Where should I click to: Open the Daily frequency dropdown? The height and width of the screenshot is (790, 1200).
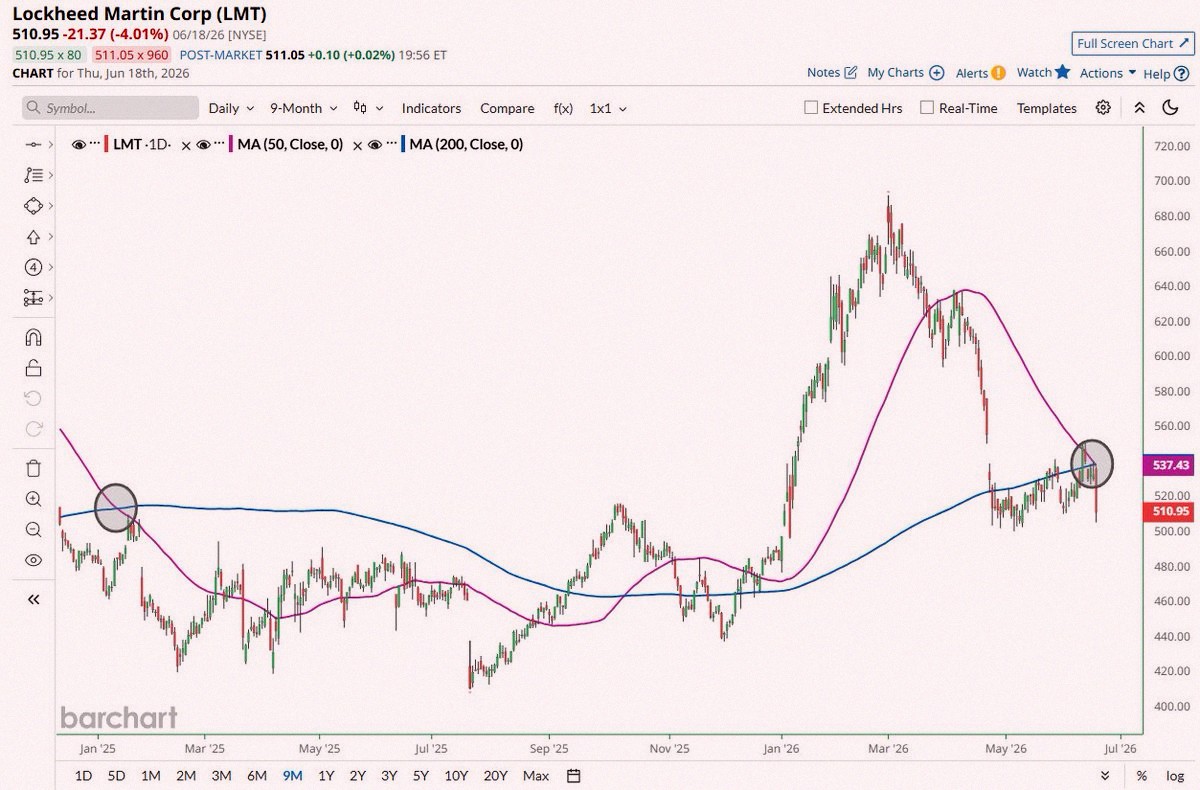coord(231,108)
